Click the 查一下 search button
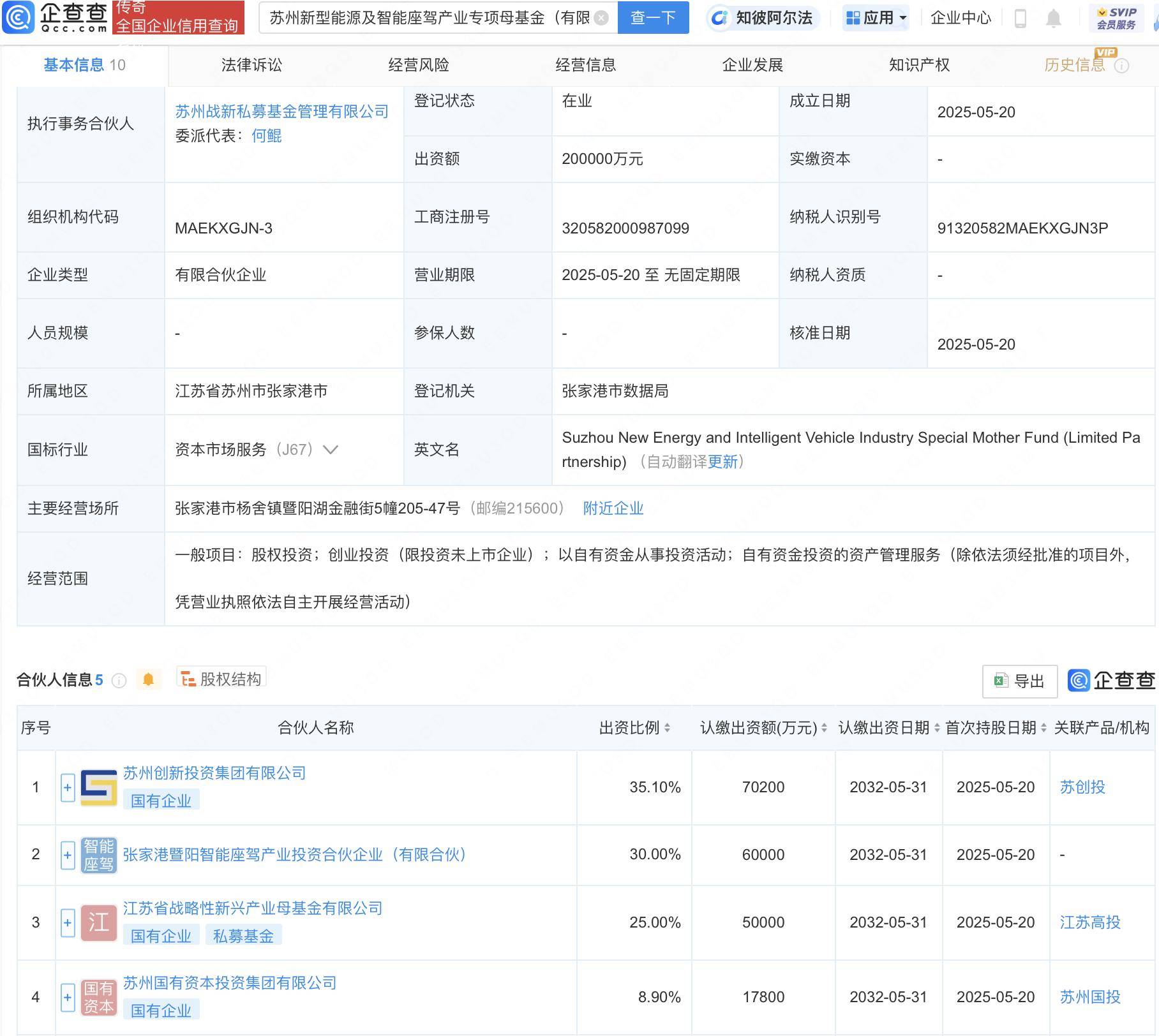 pos(653,18)
